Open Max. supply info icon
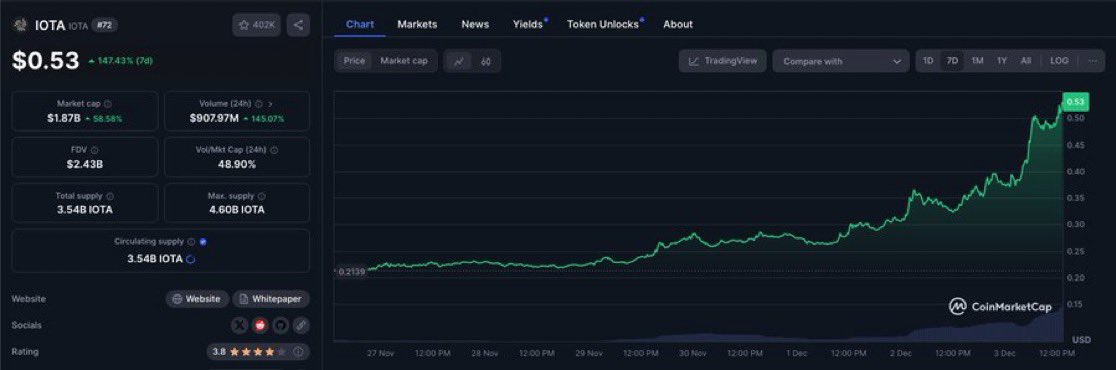The height and width of the screenshot is (370, 1116). pyautogui.click(x=261, y=196)
